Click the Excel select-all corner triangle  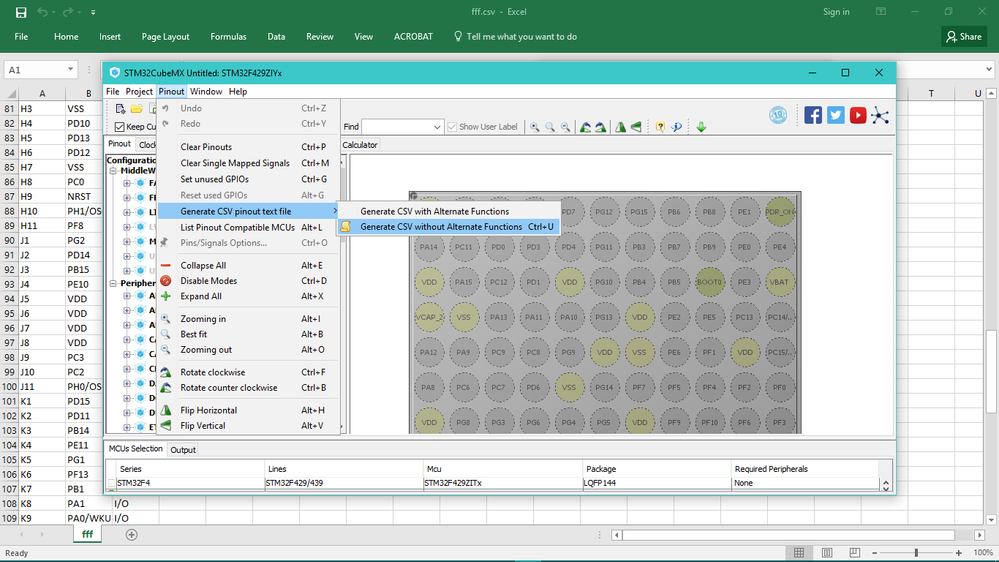11,94
